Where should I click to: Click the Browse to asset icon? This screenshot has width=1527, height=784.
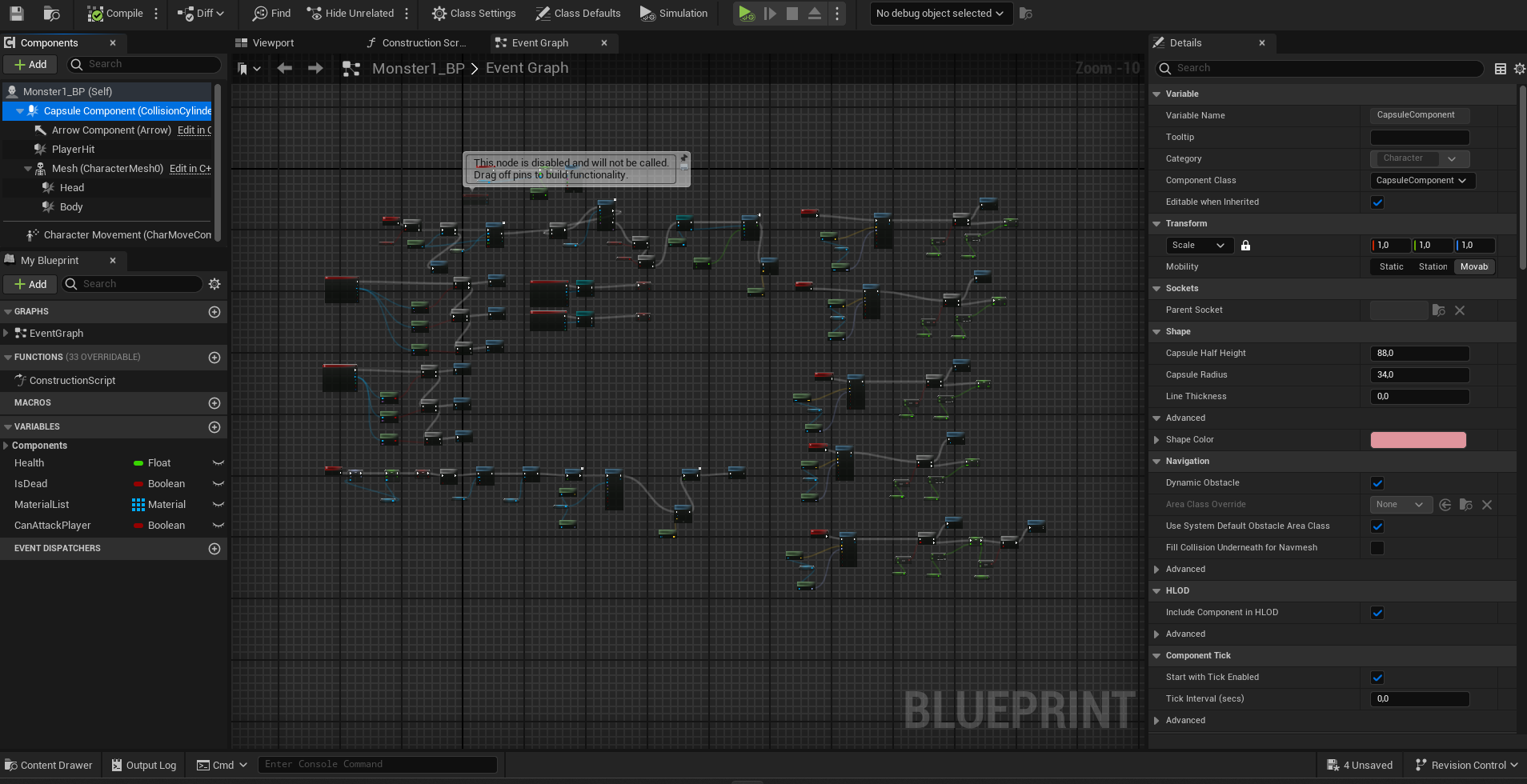coord(52,14)
